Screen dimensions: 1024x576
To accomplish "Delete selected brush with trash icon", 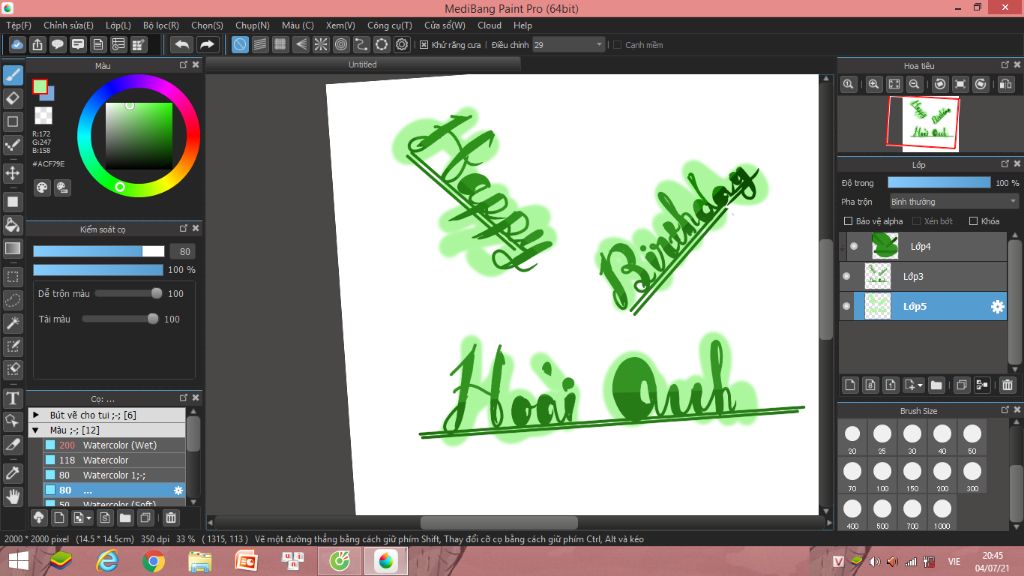I will (x=170, y=518).
